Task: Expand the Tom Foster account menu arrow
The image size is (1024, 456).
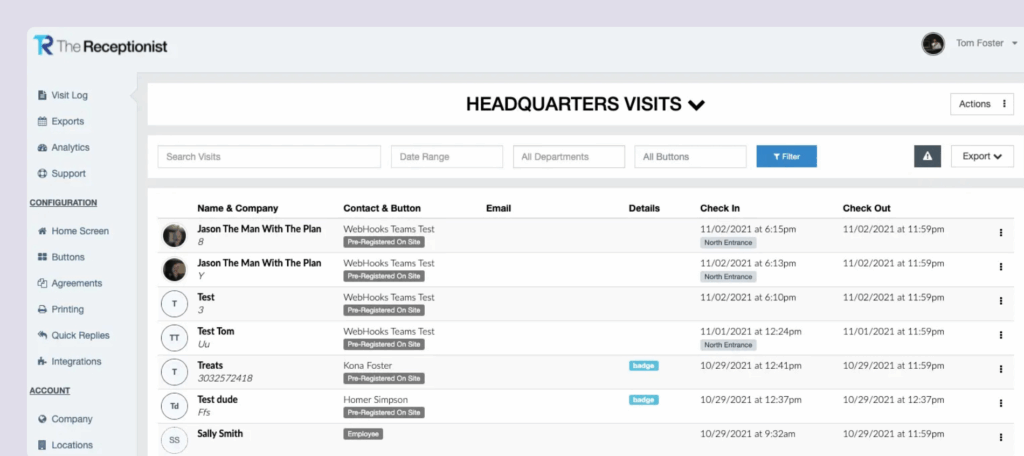Action: [1014, 44]
